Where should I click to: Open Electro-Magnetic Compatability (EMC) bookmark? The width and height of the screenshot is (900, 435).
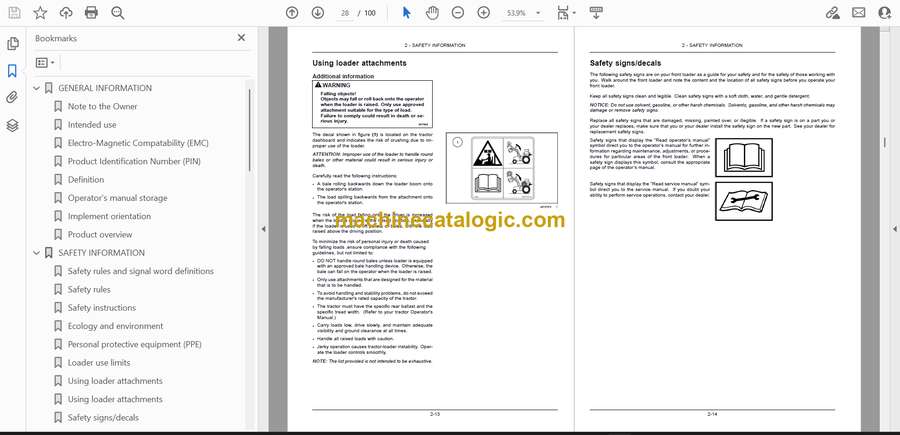click(x=138, y=143)
